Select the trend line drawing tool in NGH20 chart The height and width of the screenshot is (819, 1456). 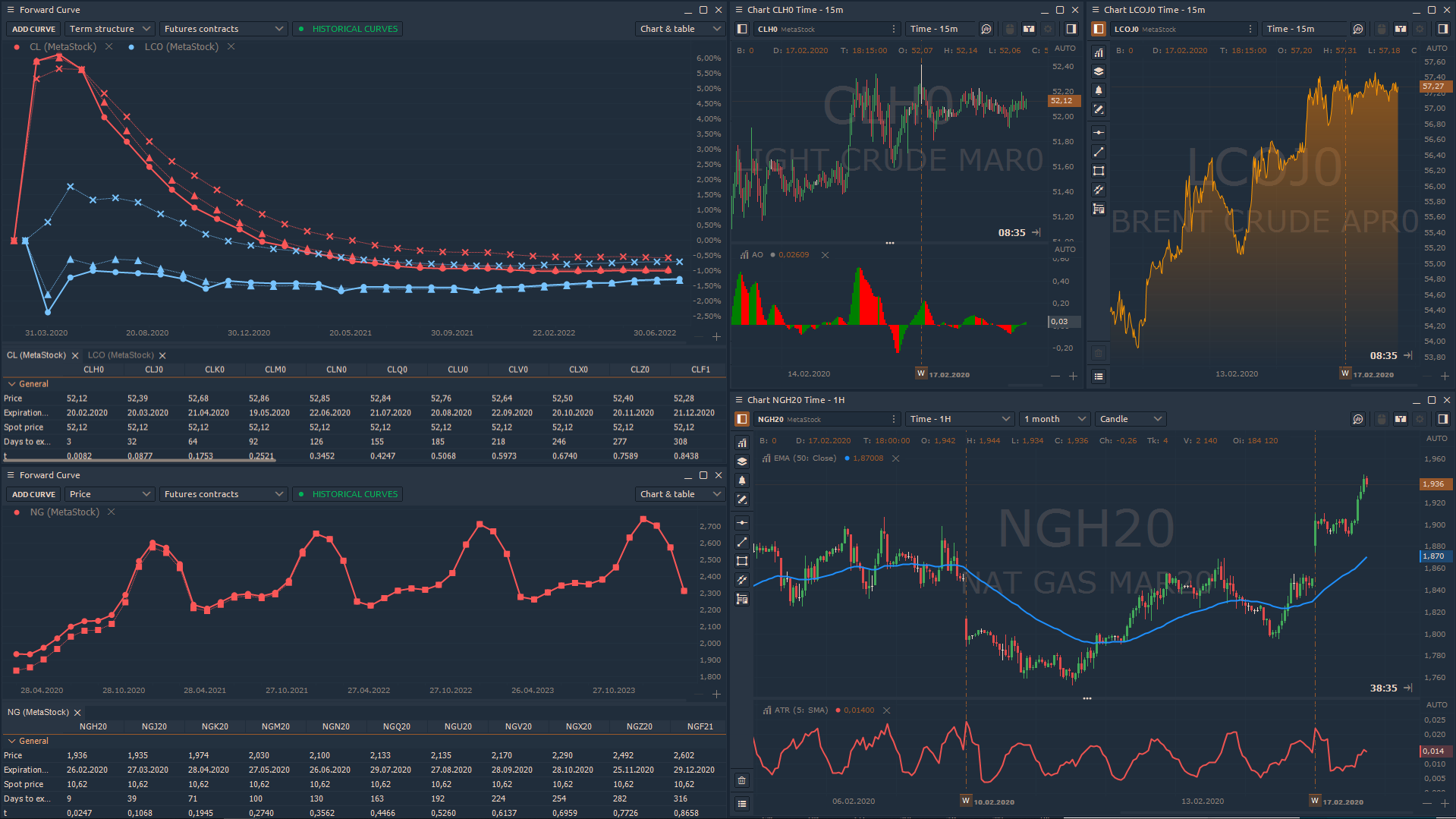[x=742, y=542]
